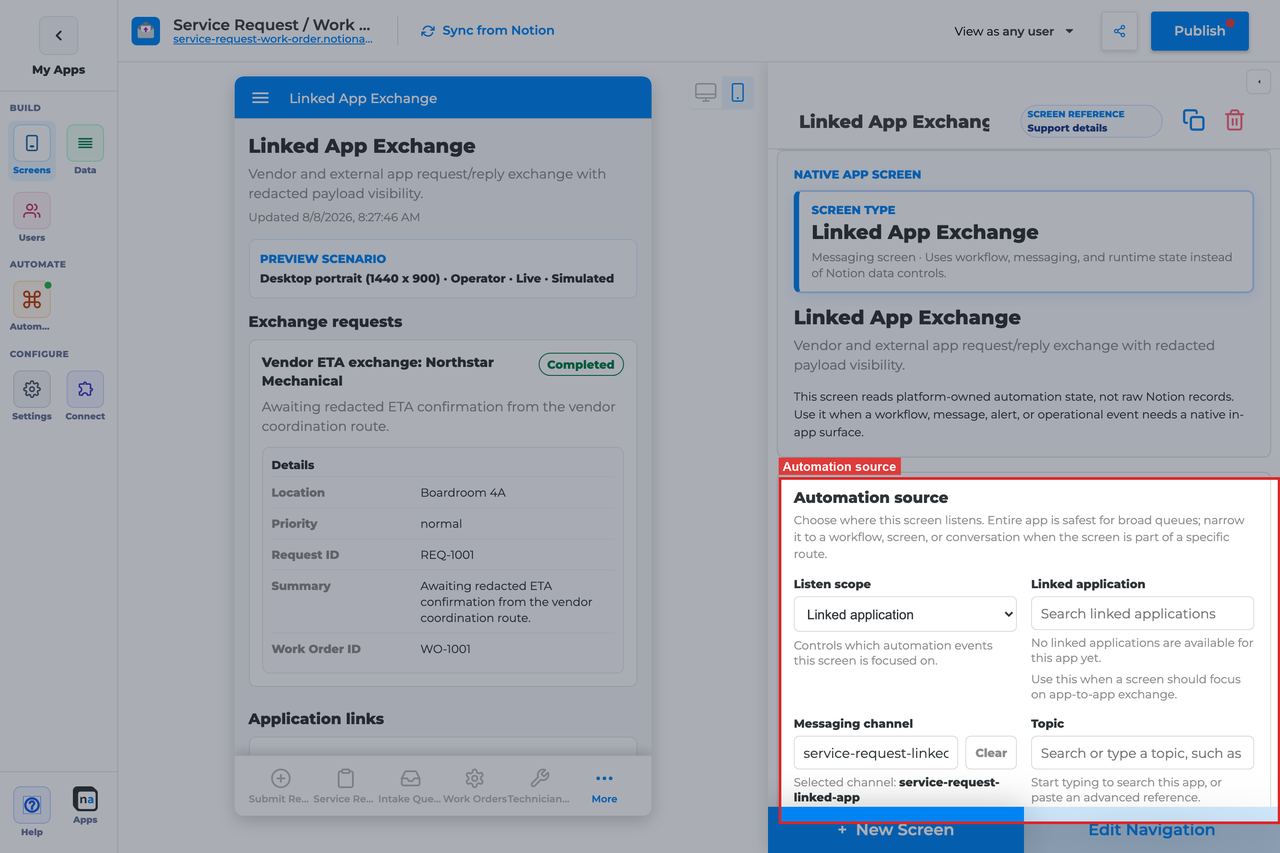Click the Messaging channel input field
The height and width of the screenshot is (853, 1280).
(x=876, y=753)
